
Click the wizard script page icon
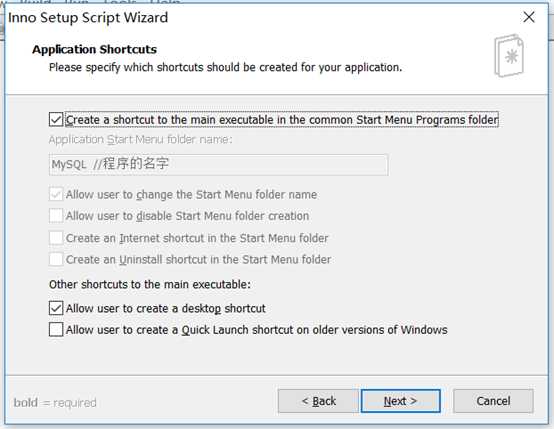509,56
